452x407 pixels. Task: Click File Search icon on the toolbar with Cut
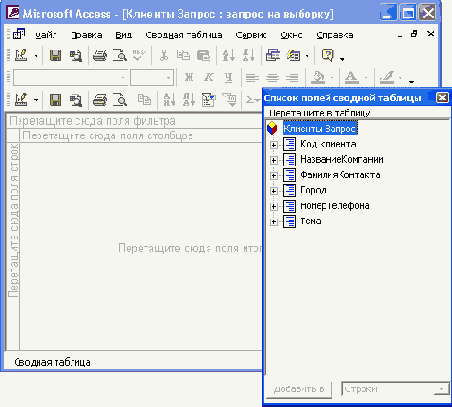pyautogui.click(x=76, y=55)
